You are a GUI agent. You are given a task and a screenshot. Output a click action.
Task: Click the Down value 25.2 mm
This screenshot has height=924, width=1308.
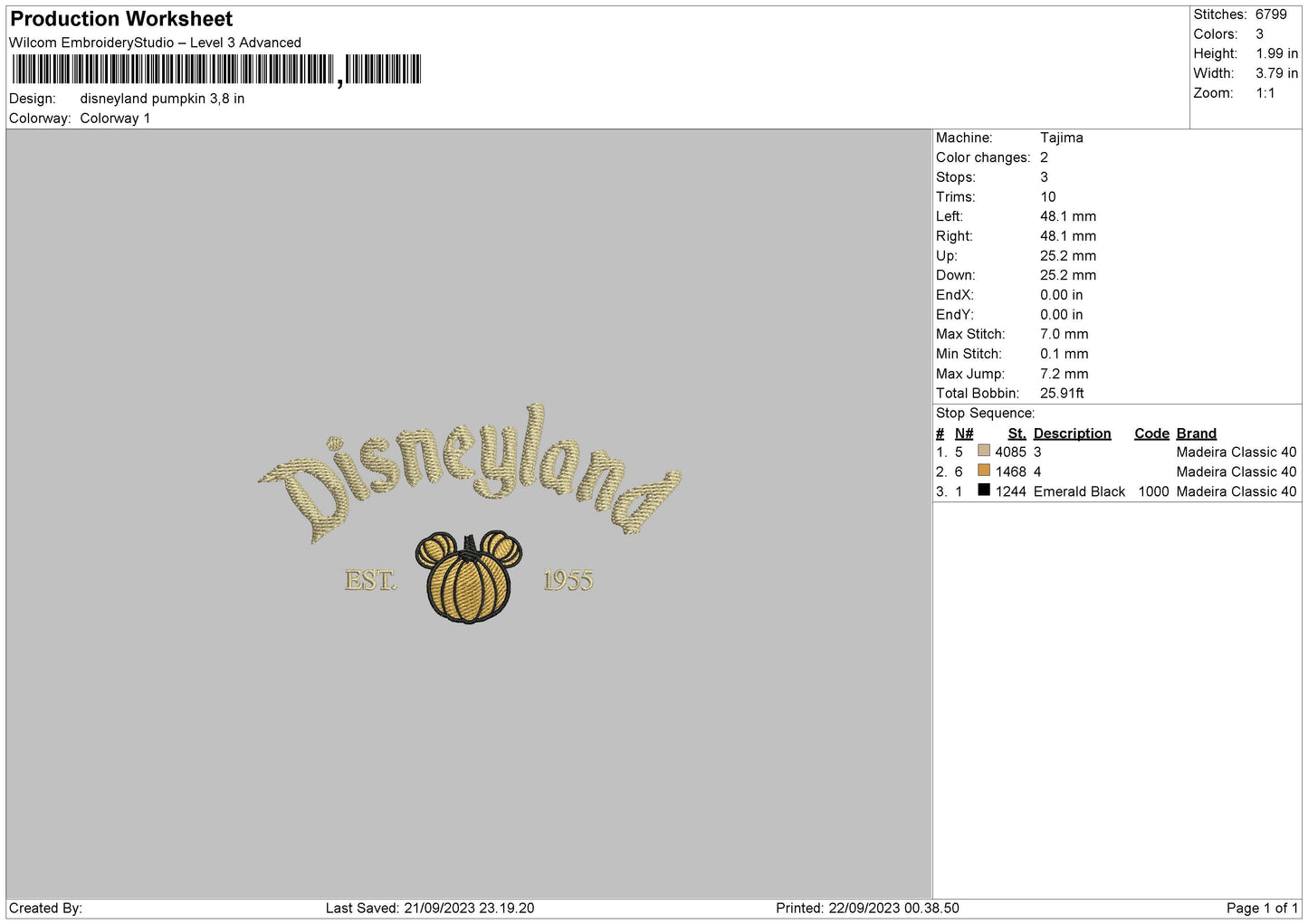[x=1067, y=275]
